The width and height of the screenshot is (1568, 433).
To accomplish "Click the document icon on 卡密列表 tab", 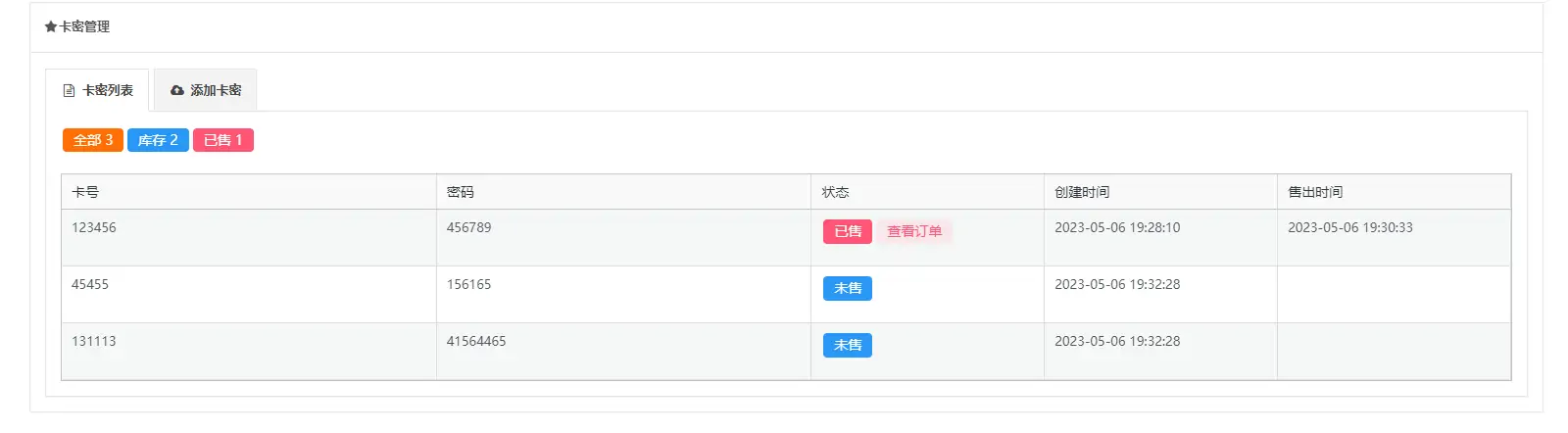I will tap(69, 90).
